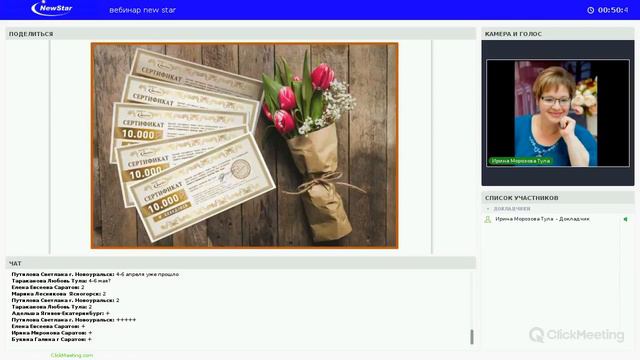This screenshot has width=640, height=360.
Task: Click the presenter person icon in participant list
Action: [487, 220]
